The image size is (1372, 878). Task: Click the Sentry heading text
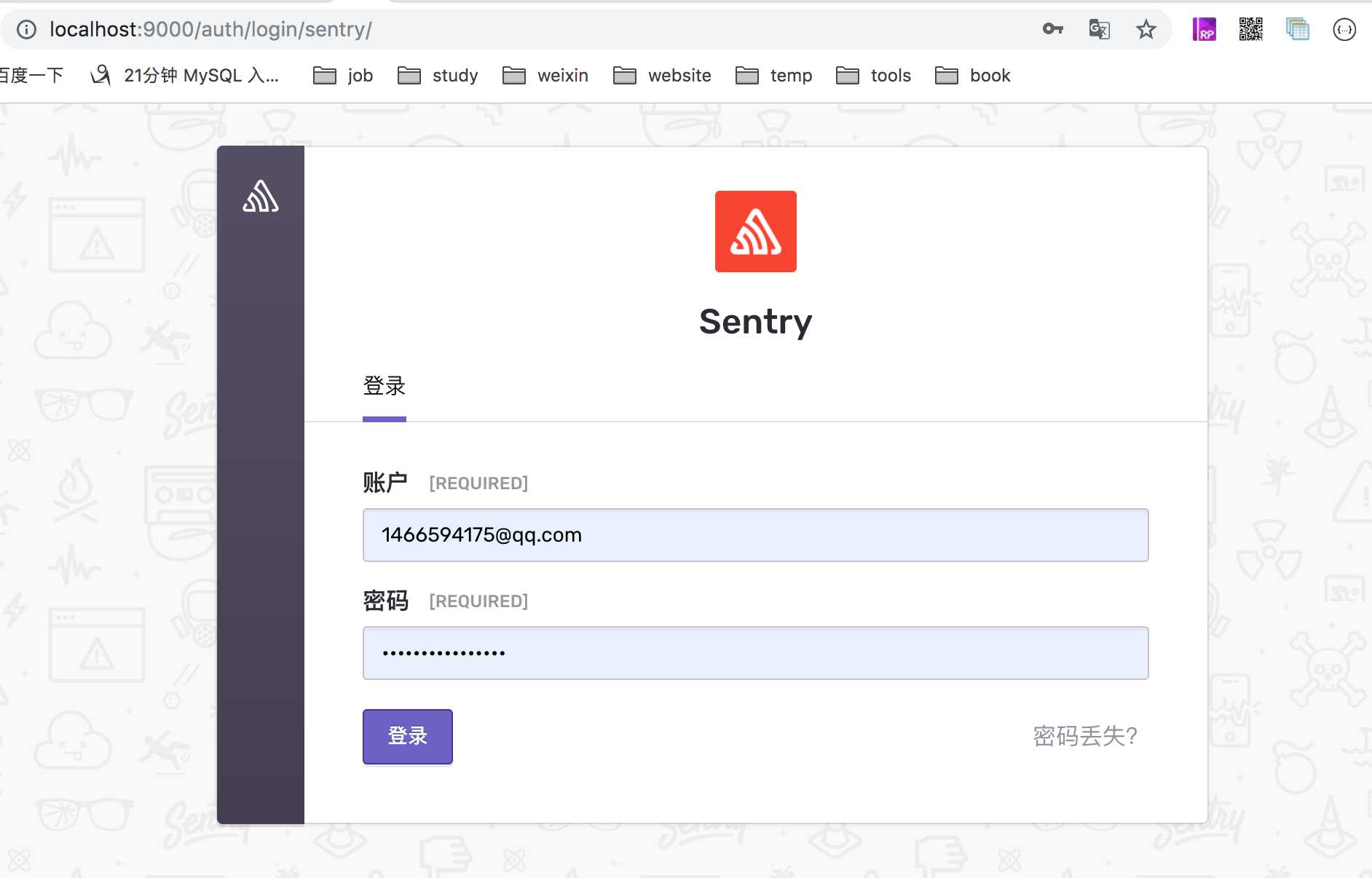click(x=756, y=322)
